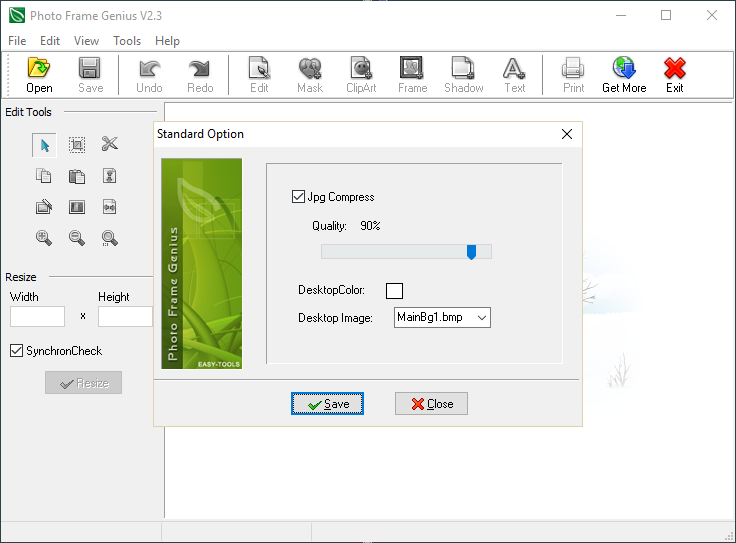736x543 pixels.
Task: Click the Get More globe icon
Action: tap(624, 68)
